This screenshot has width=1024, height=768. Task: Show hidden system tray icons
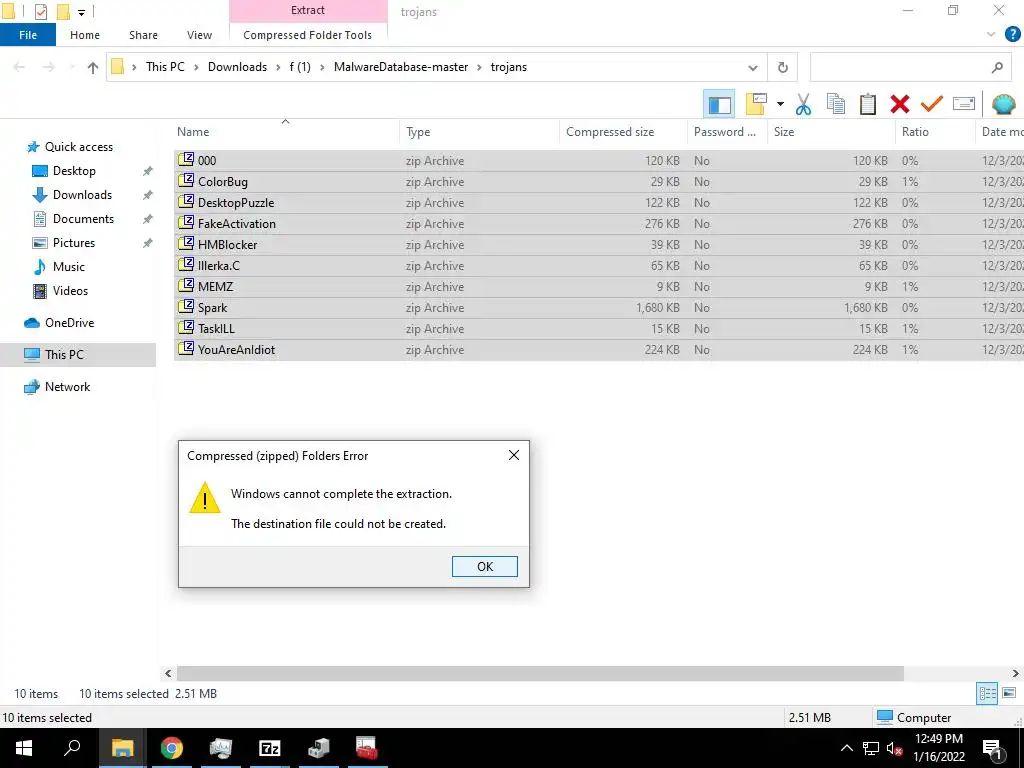click(846, 748)
